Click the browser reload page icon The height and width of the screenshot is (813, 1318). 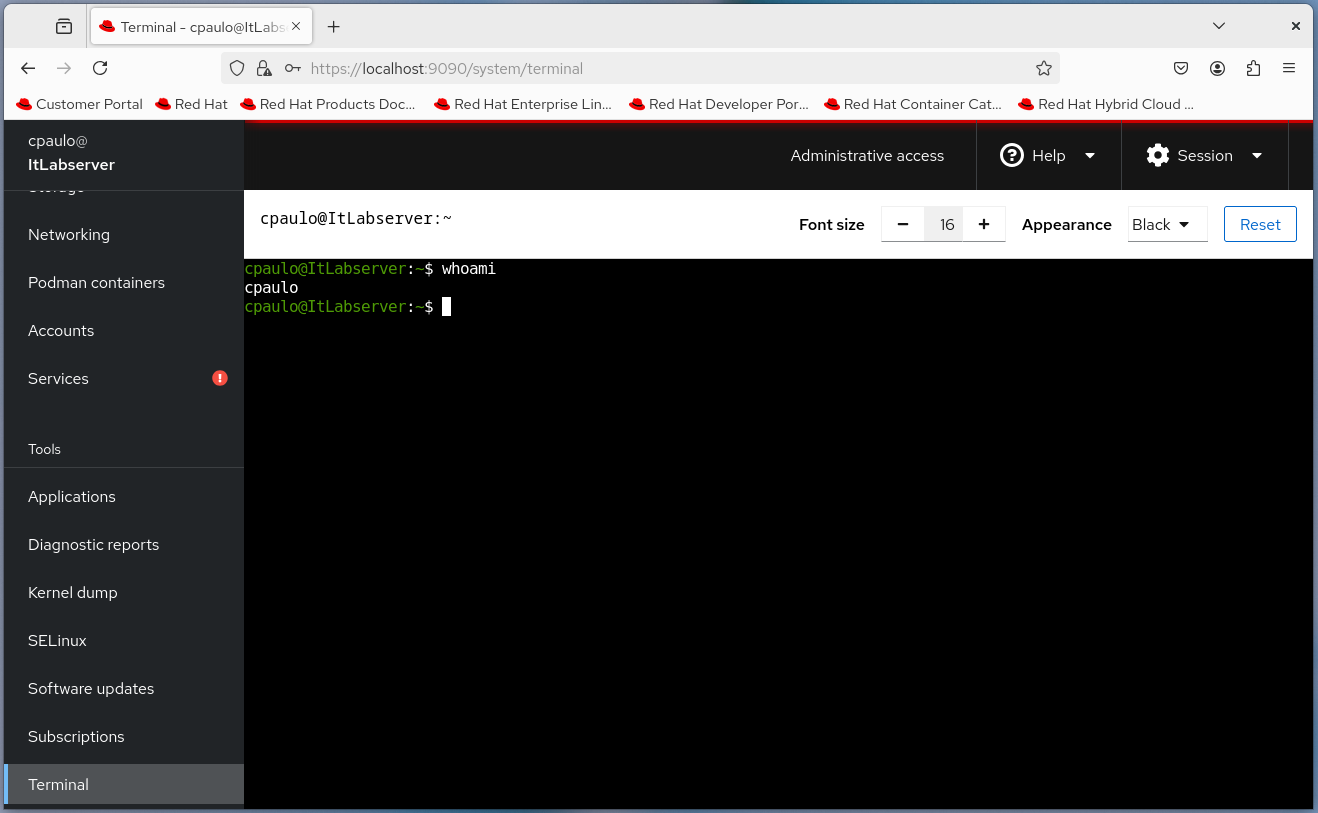tap(100, 68)
